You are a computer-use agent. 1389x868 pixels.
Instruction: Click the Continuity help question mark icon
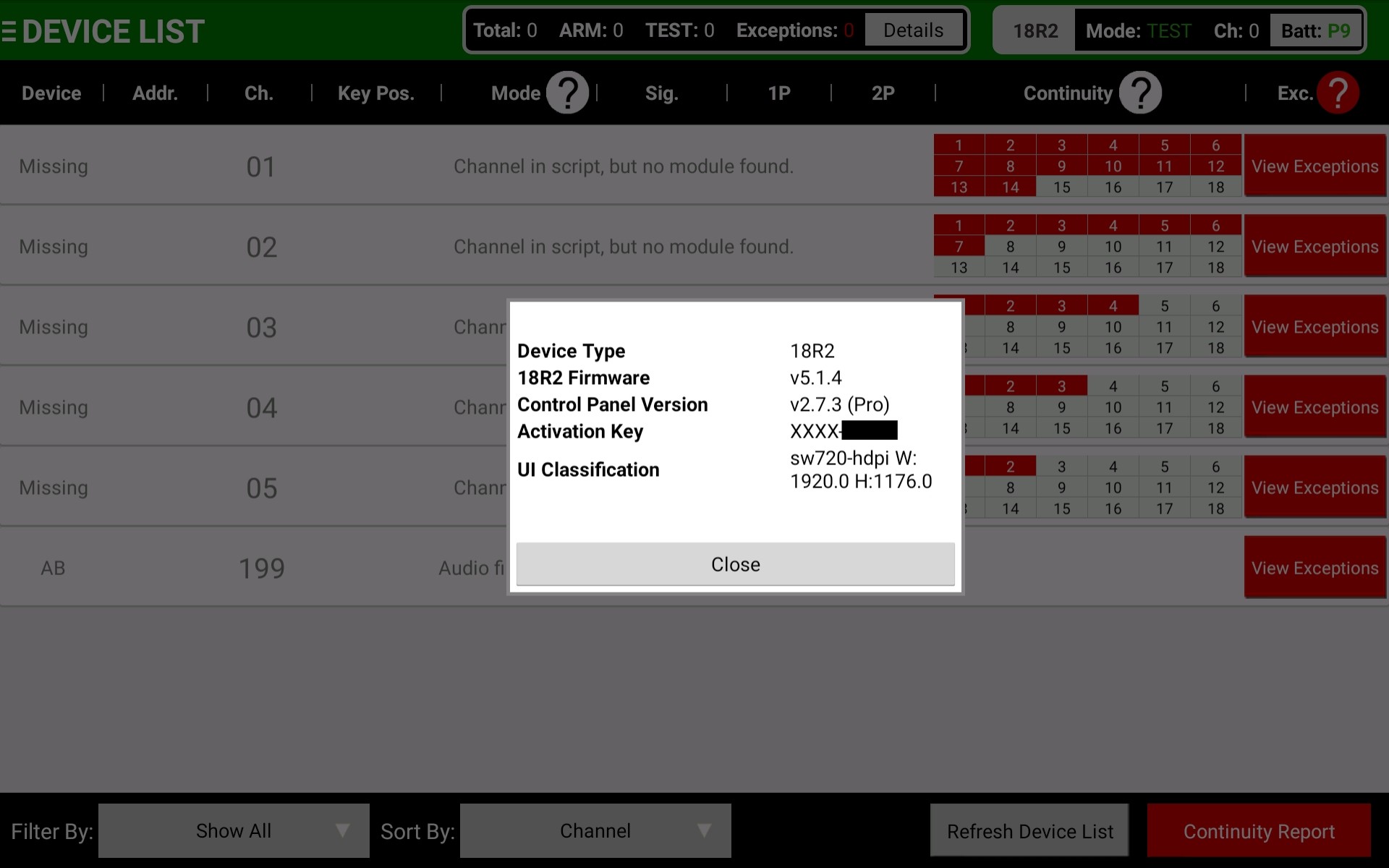(x=1141, y=93)
